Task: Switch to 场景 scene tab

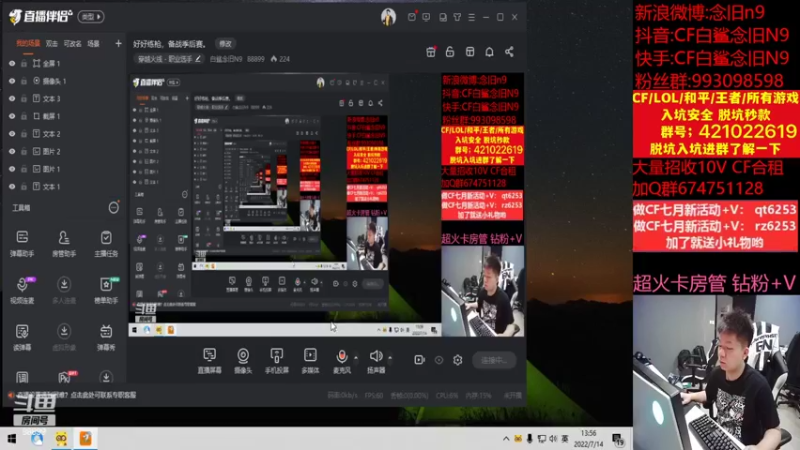Action: click(93, 44)
